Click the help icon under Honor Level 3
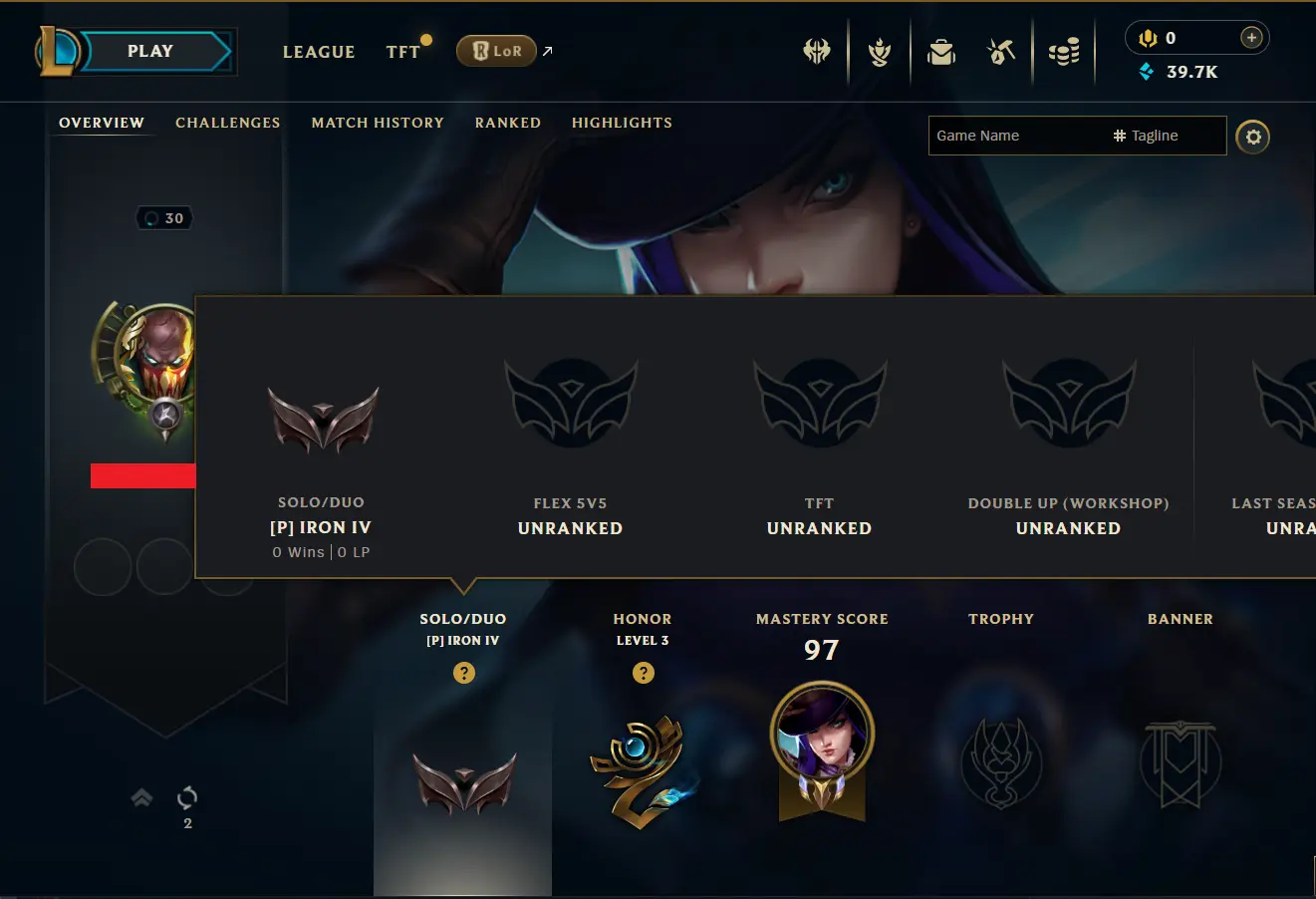This screenshot has height=899, width=1316. (644, 673)
